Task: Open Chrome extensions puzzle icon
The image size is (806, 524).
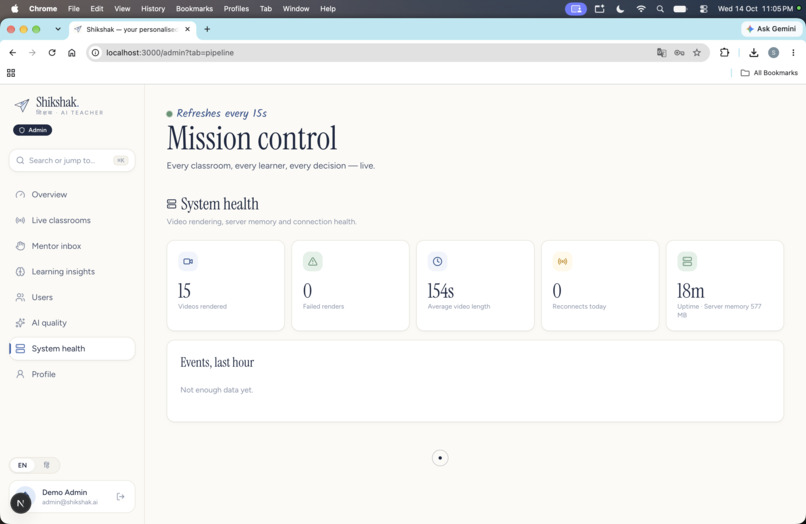Action: (x=724, y=52)
